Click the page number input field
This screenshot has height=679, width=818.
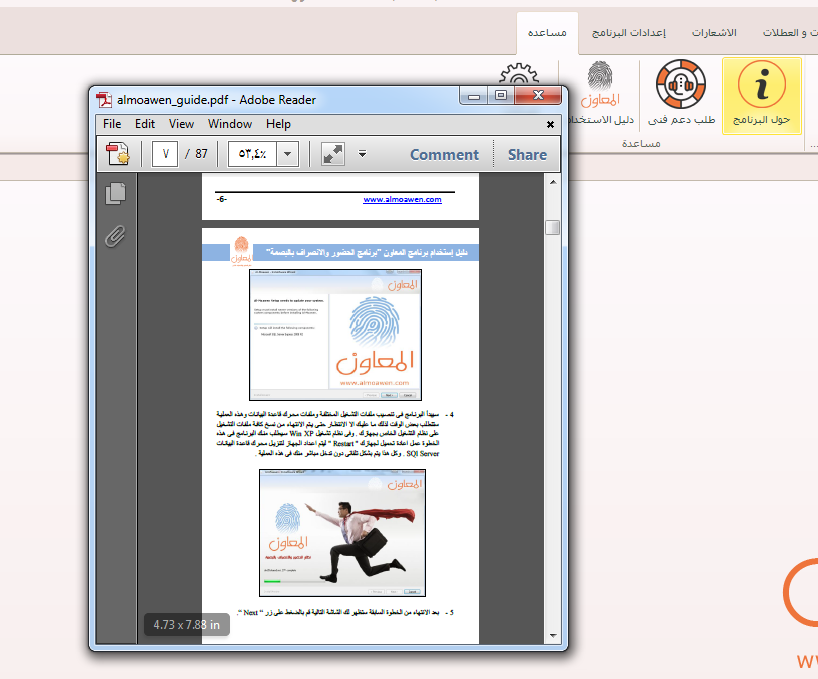click(x=165, y=154)
